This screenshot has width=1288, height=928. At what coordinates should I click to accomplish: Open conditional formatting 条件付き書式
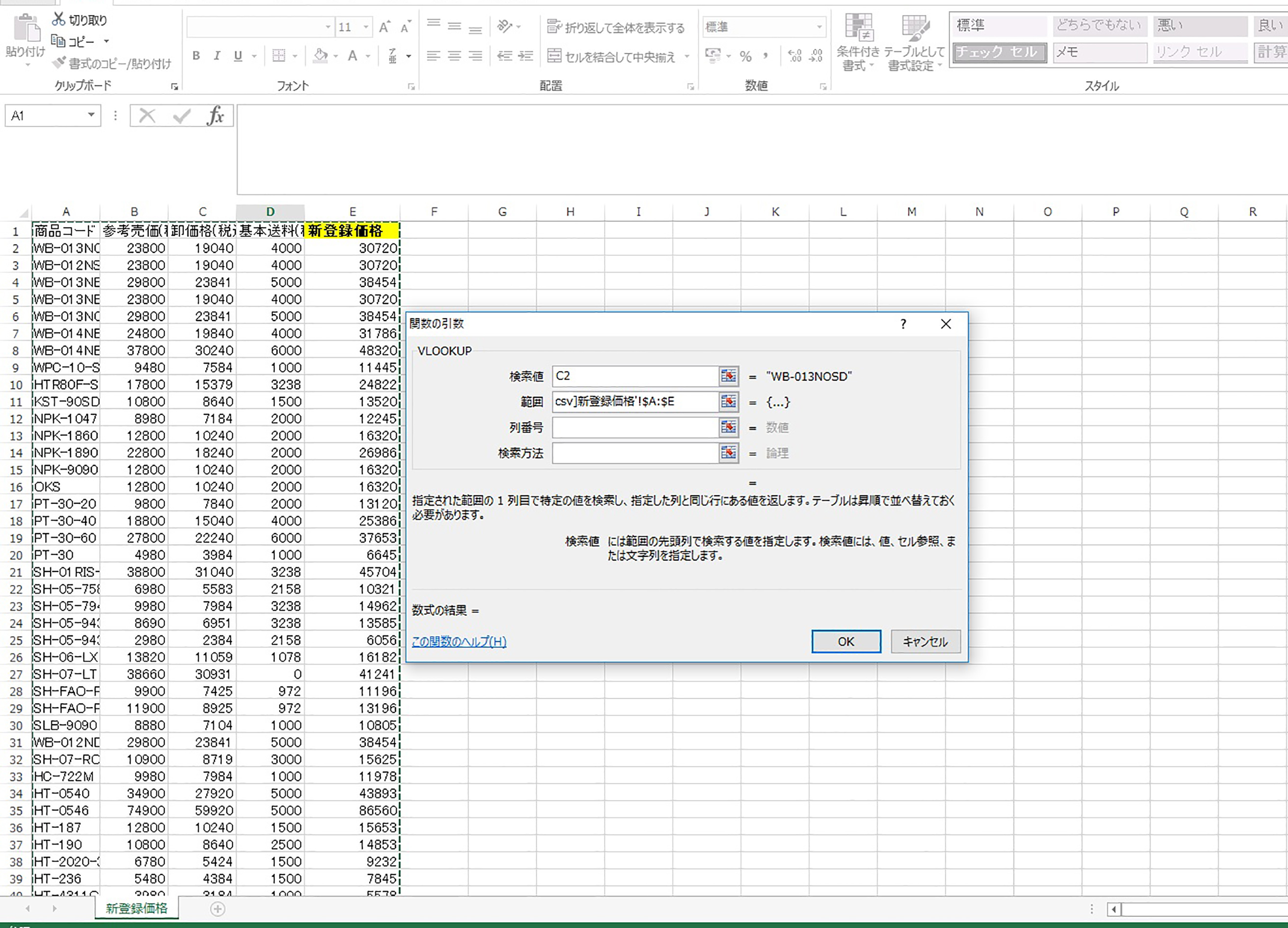coord(858,43)
